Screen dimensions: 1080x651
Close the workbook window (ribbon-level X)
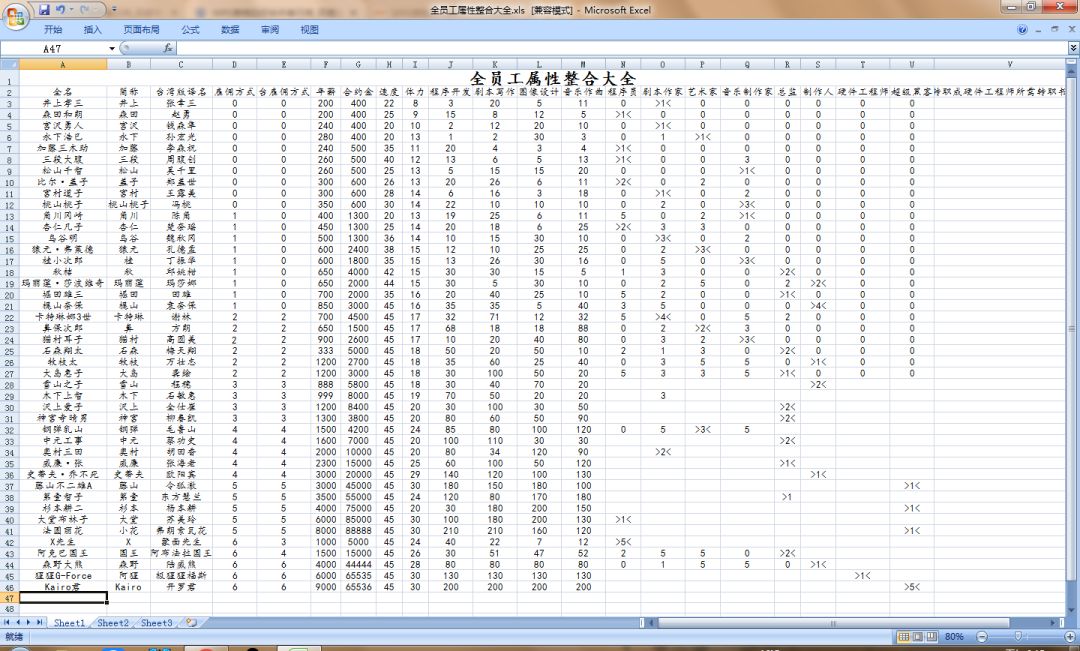1071,30
